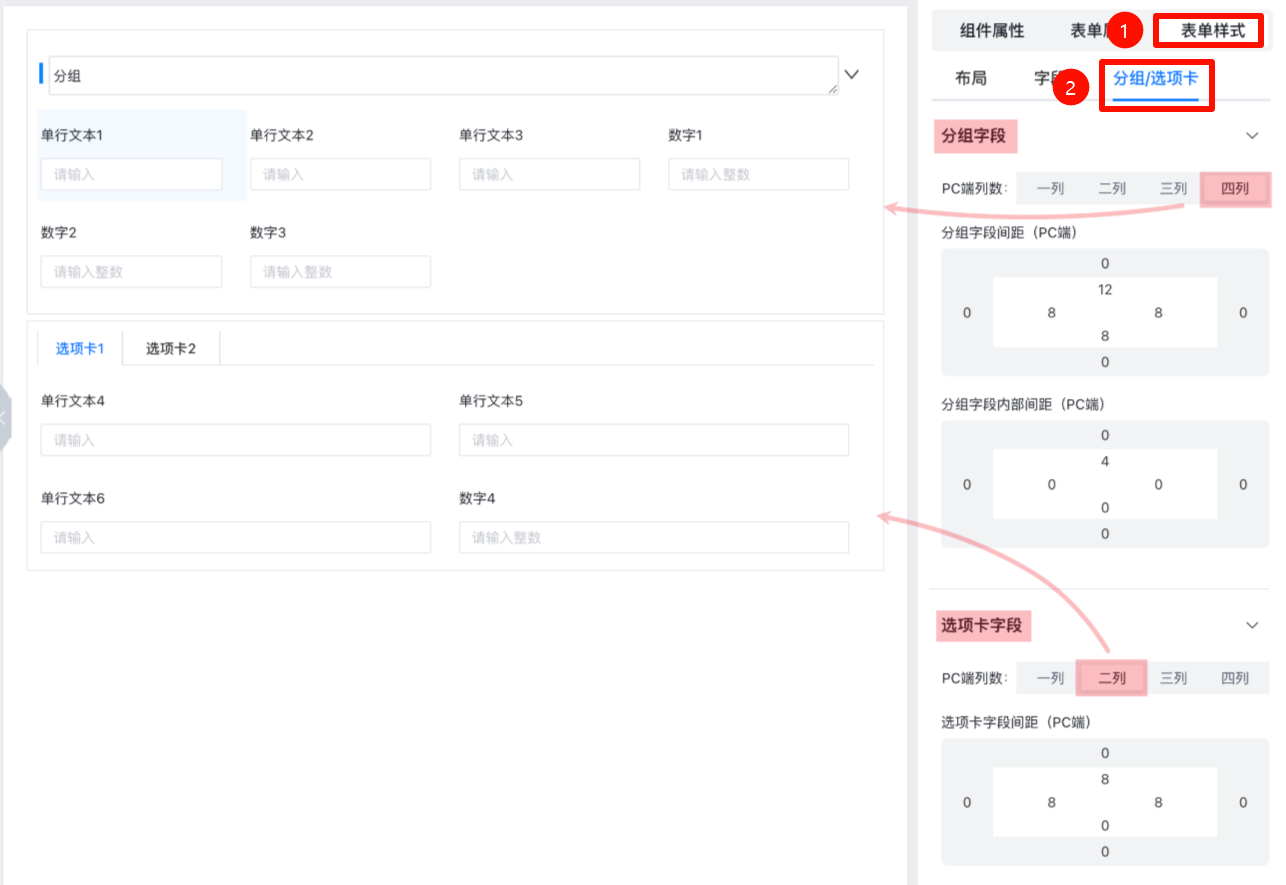
Task: Focus the 数字4 integer input
Action: (x=653, y=537)
